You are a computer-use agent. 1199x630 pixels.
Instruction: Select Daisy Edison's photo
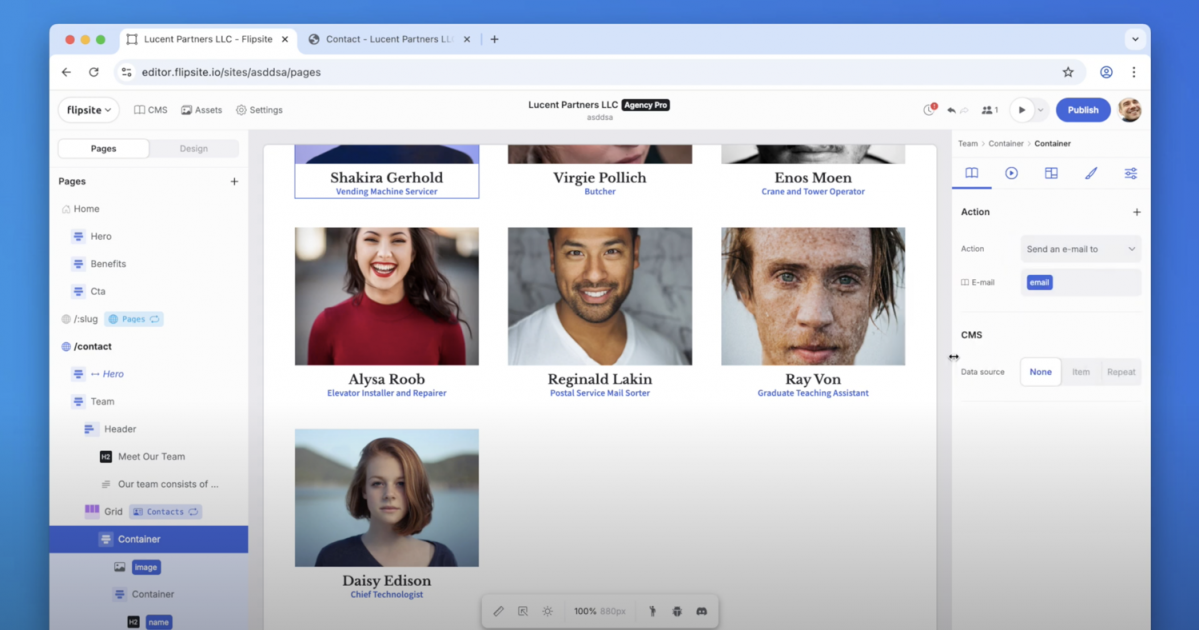click(387, 498)
